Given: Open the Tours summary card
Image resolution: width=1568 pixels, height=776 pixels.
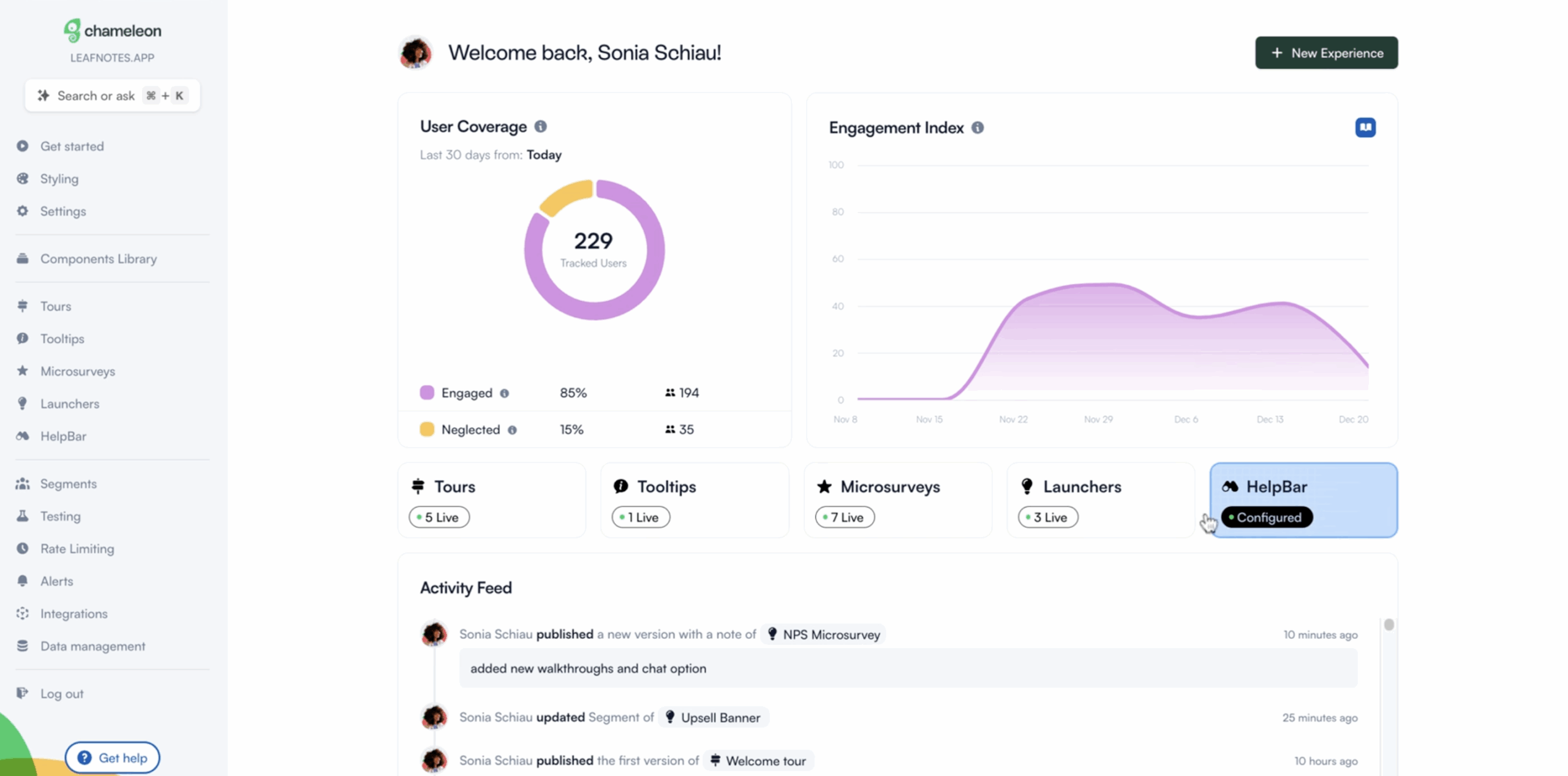Looking at the screenshot, I should 492,500.
